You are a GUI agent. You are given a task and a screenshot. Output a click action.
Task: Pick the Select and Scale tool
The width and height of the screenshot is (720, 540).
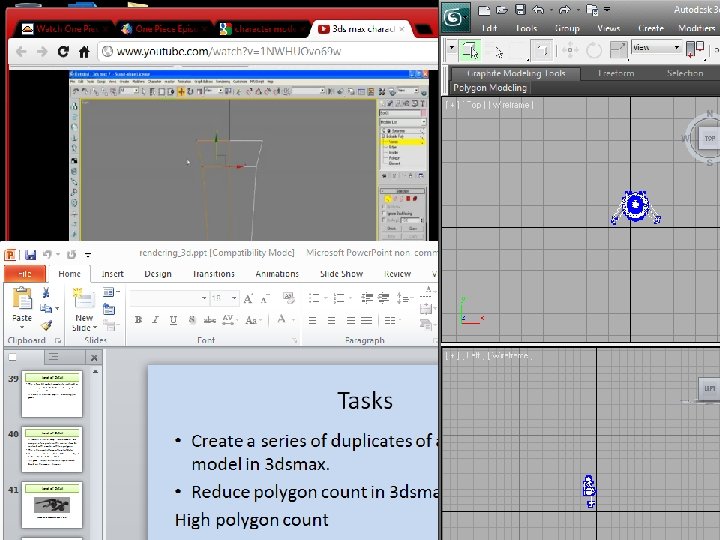(x=618, y=50)
